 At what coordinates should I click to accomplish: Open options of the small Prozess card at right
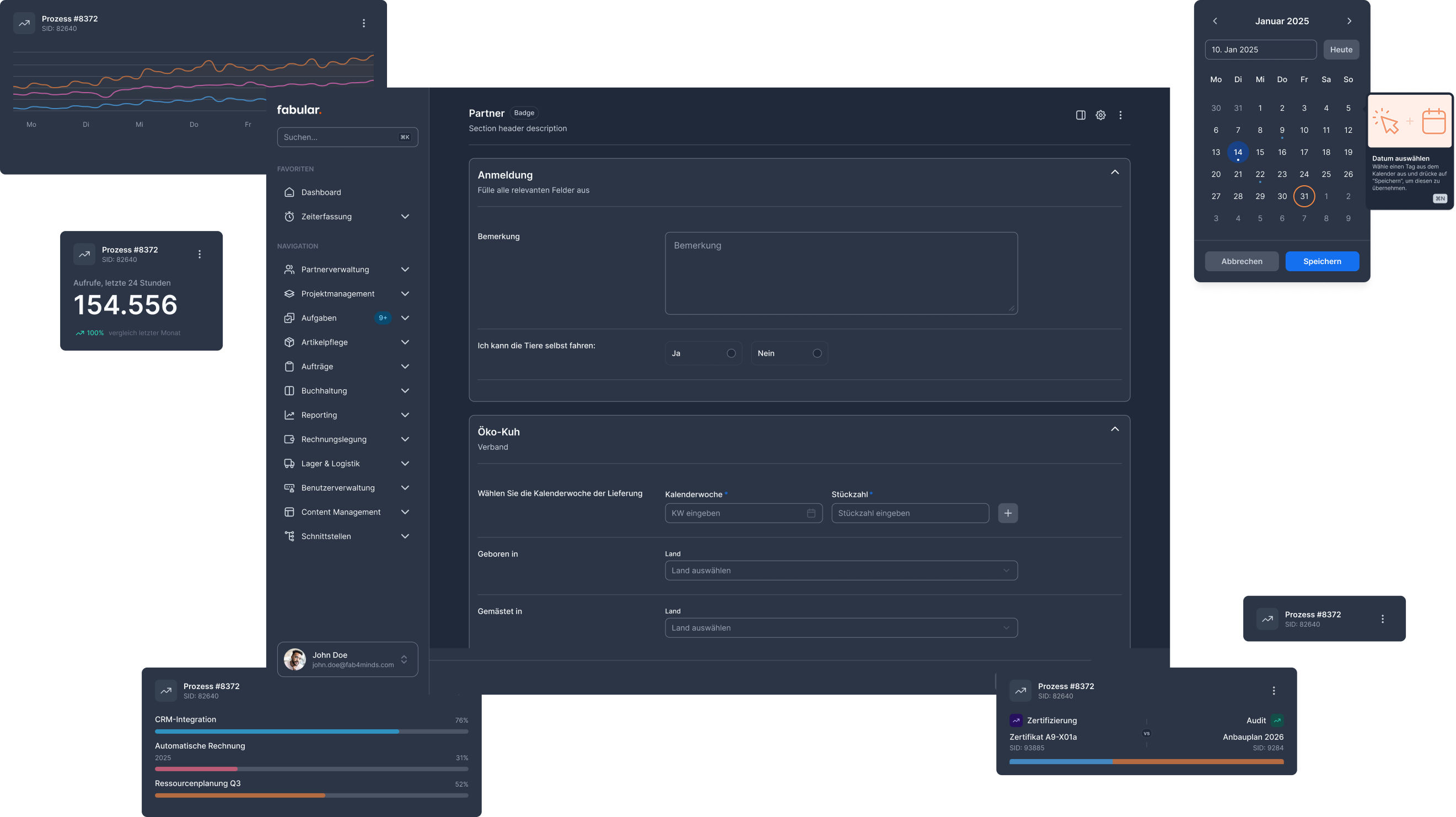[x=1382, y=619]
